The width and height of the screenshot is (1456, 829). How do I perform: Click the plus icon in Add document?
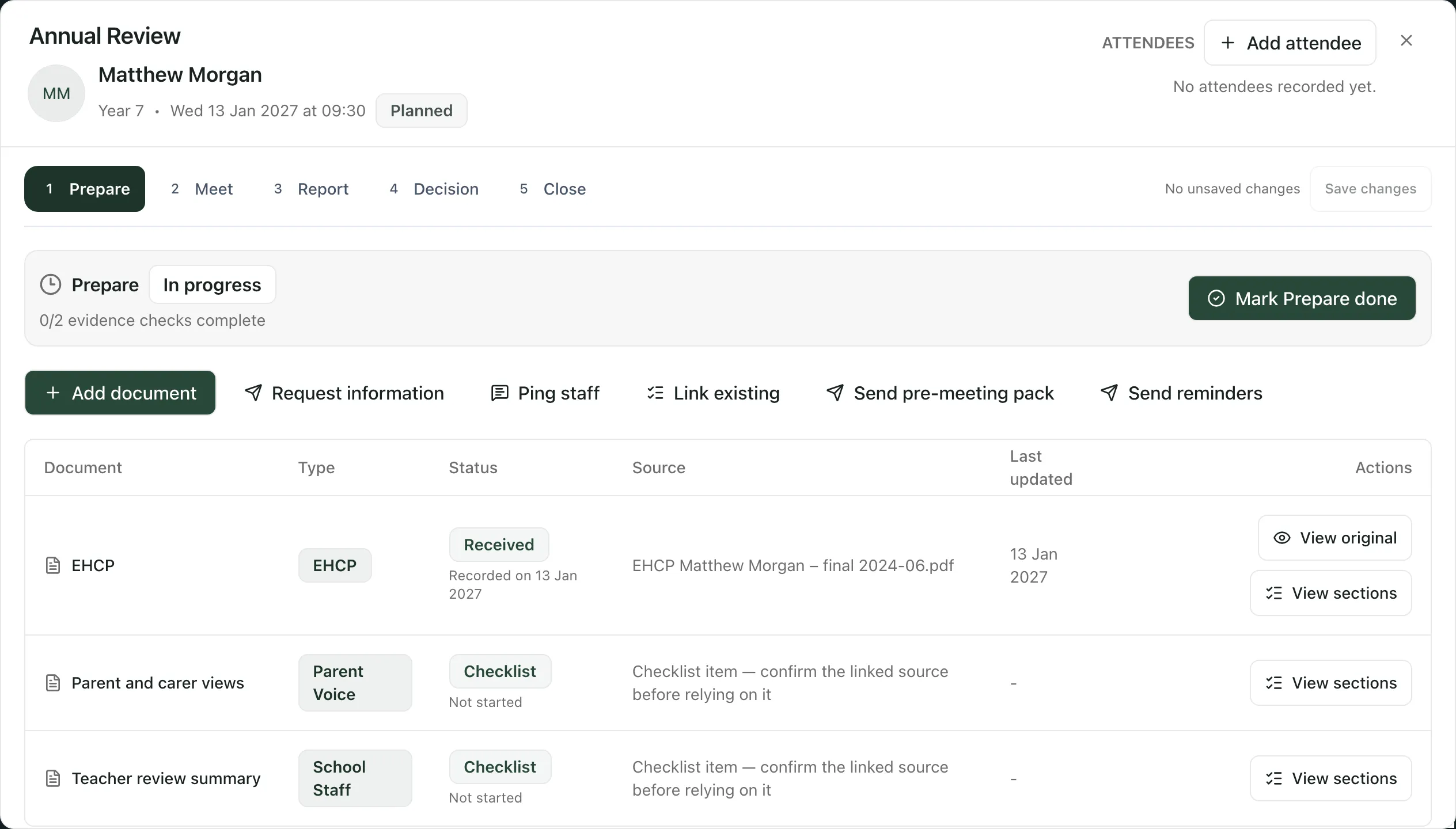[53, 393]
